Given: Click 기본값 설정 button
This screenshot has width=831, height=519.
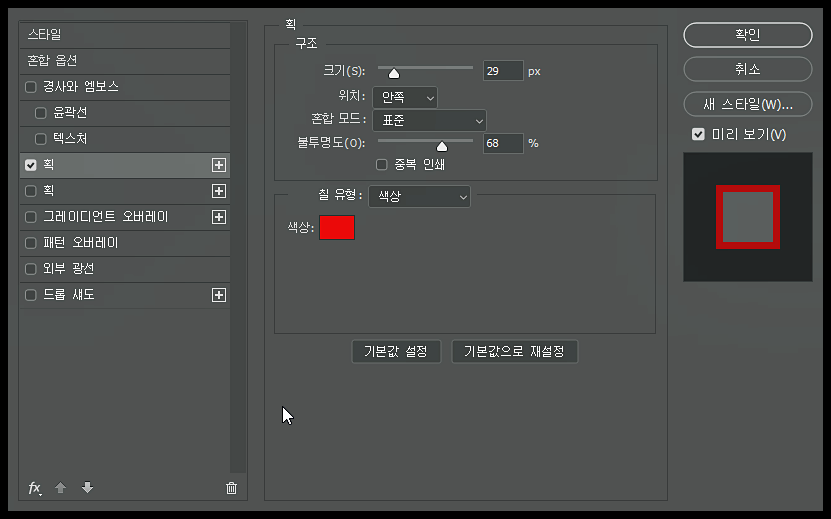Looking at the screenshot, I should (396, 351).
